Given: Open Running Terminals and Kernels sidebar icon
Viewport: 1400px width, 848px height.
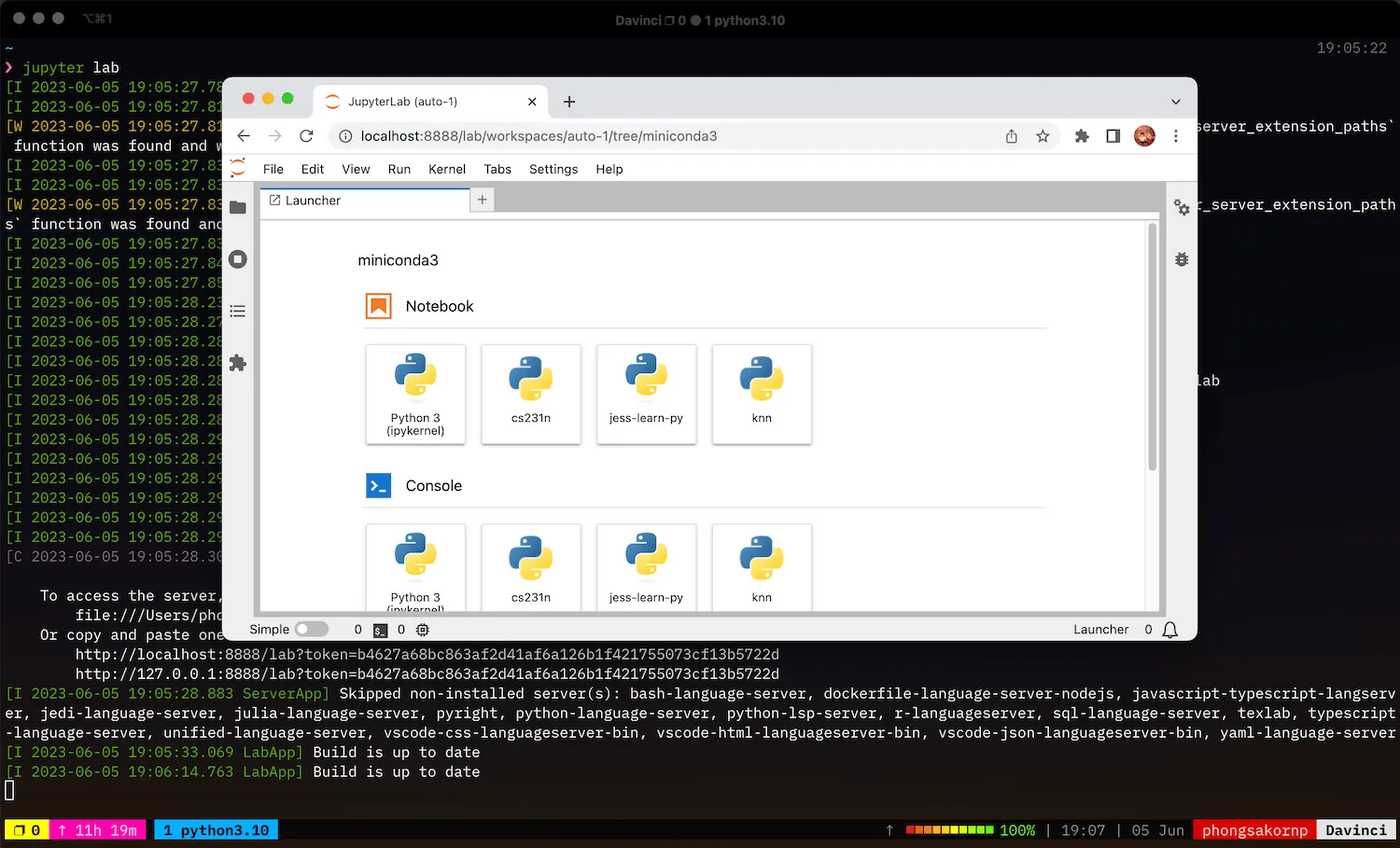Looking at the screenshot, I should coord(238,259).
